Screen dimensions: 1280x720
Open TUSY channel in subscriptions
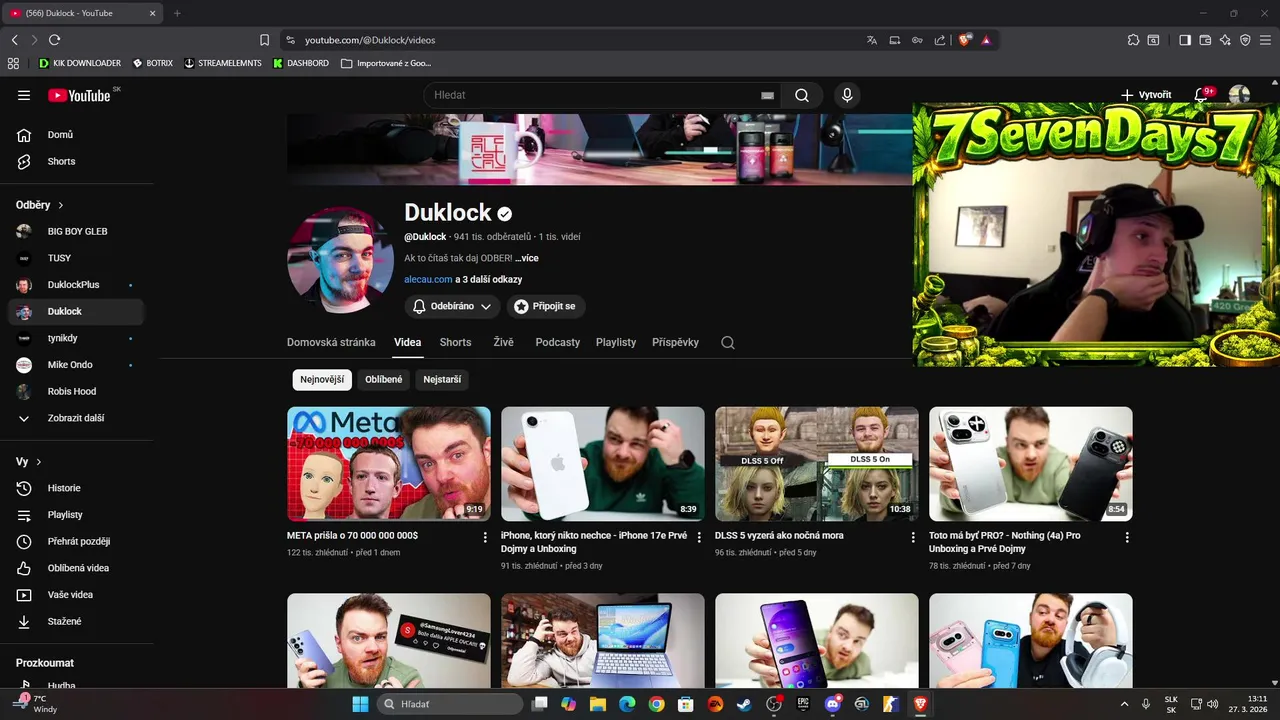coord(77,258)
